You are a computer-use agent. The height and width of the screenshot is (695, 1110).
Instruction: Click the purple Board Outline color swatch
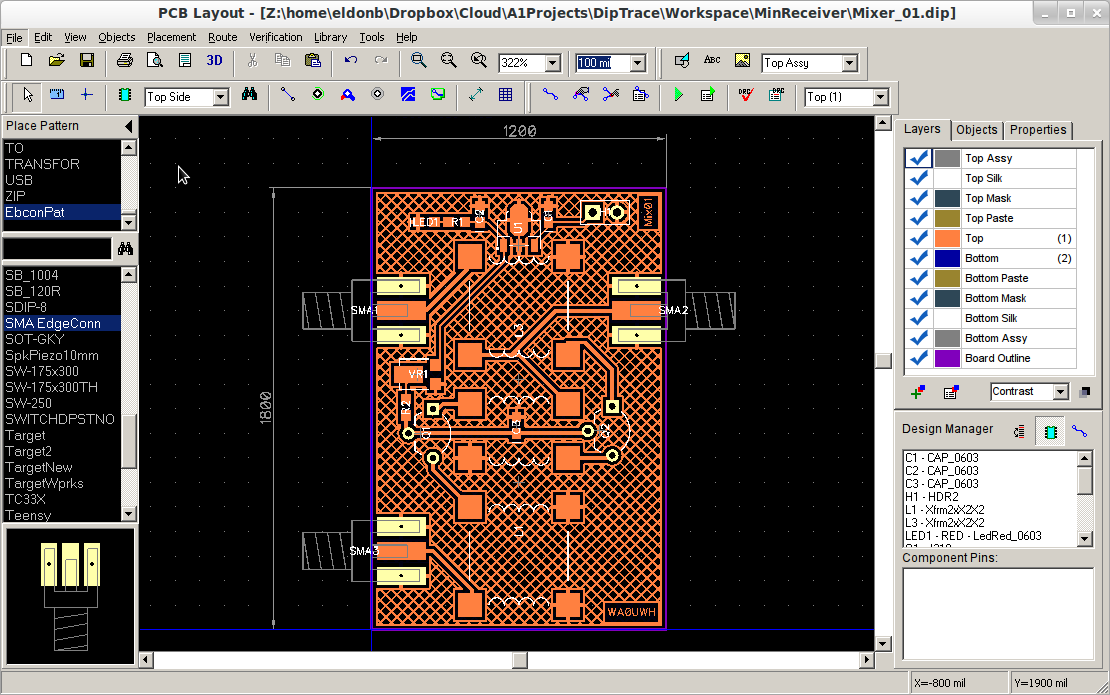pos(947,358)
